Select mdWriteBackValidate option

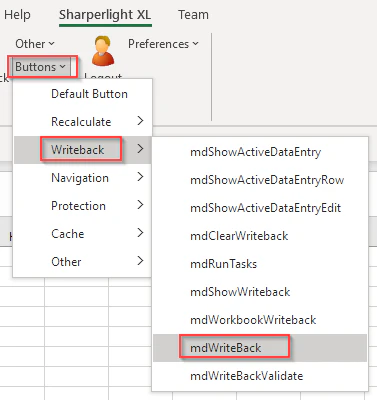tap(260, 376)
